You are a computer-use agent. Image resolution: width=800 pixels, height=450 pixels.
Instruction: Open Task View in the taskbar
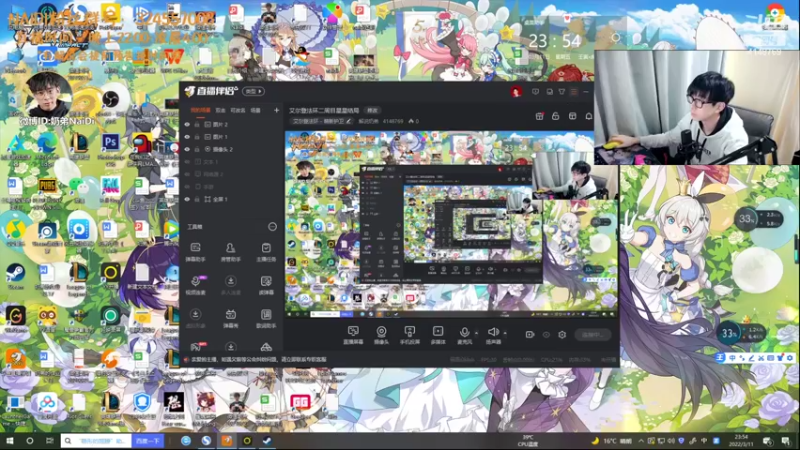click(x=49, y=440)
